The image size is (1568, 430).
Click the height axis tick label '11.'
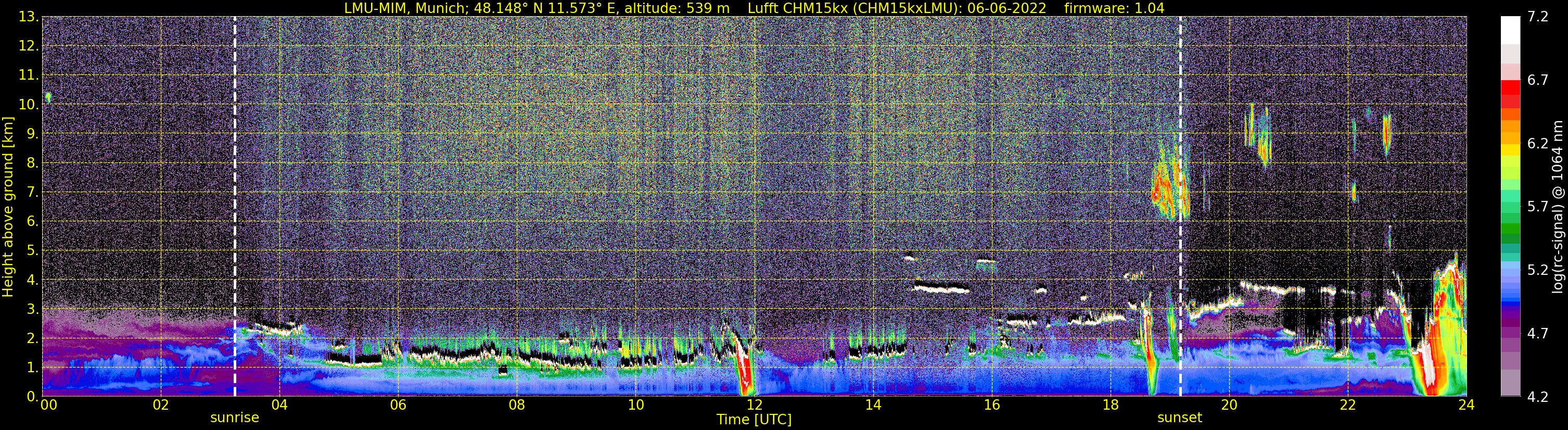tap(29, 75)
